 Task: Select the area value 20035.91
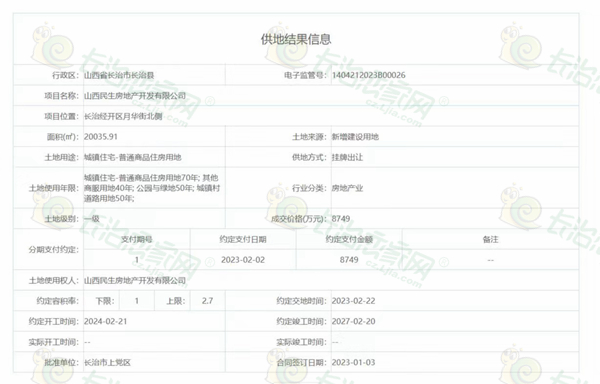101,137
